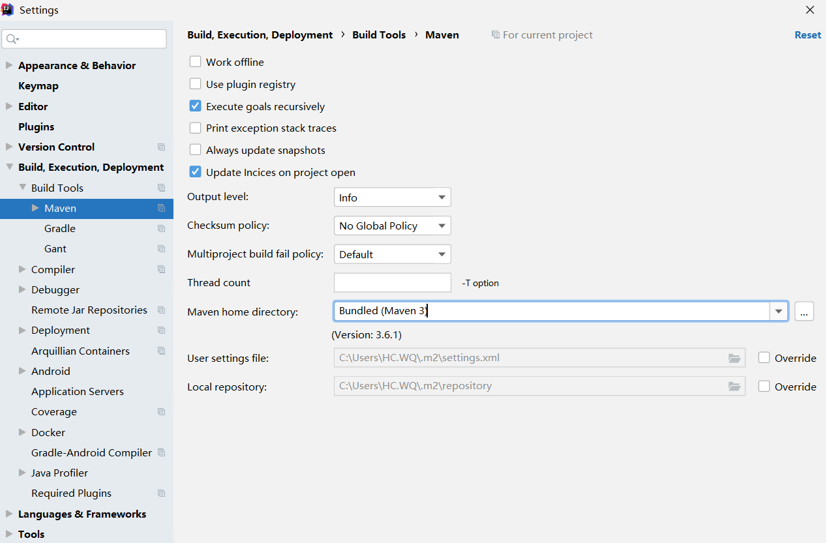This screenshot has height=543, width=826.
Task: Open the Checksum policy dropdown
Action: coord(392,226)
